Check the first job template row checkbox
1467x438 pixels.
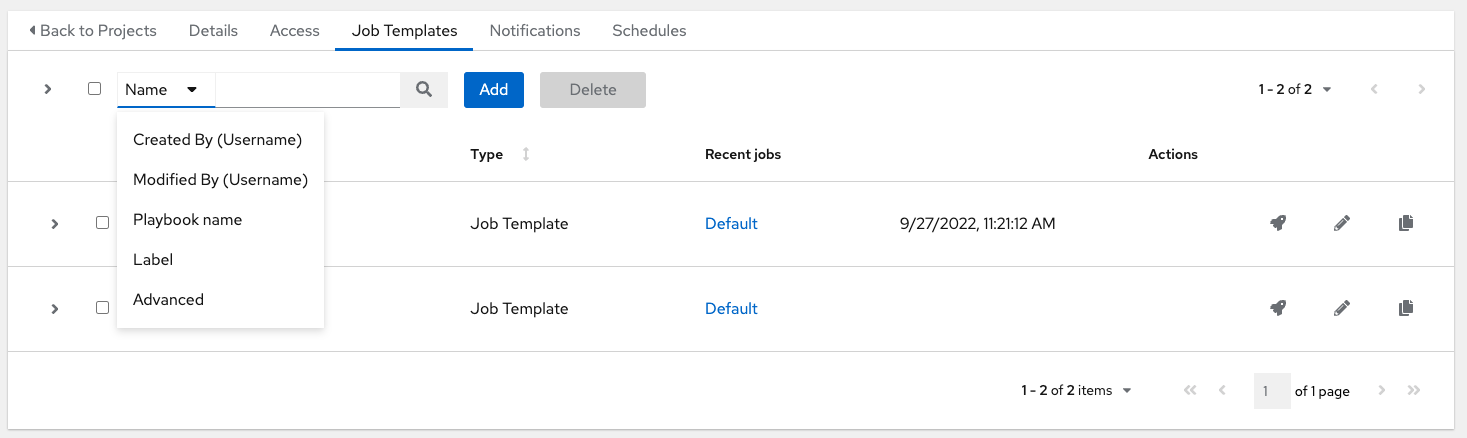point(102,223)
